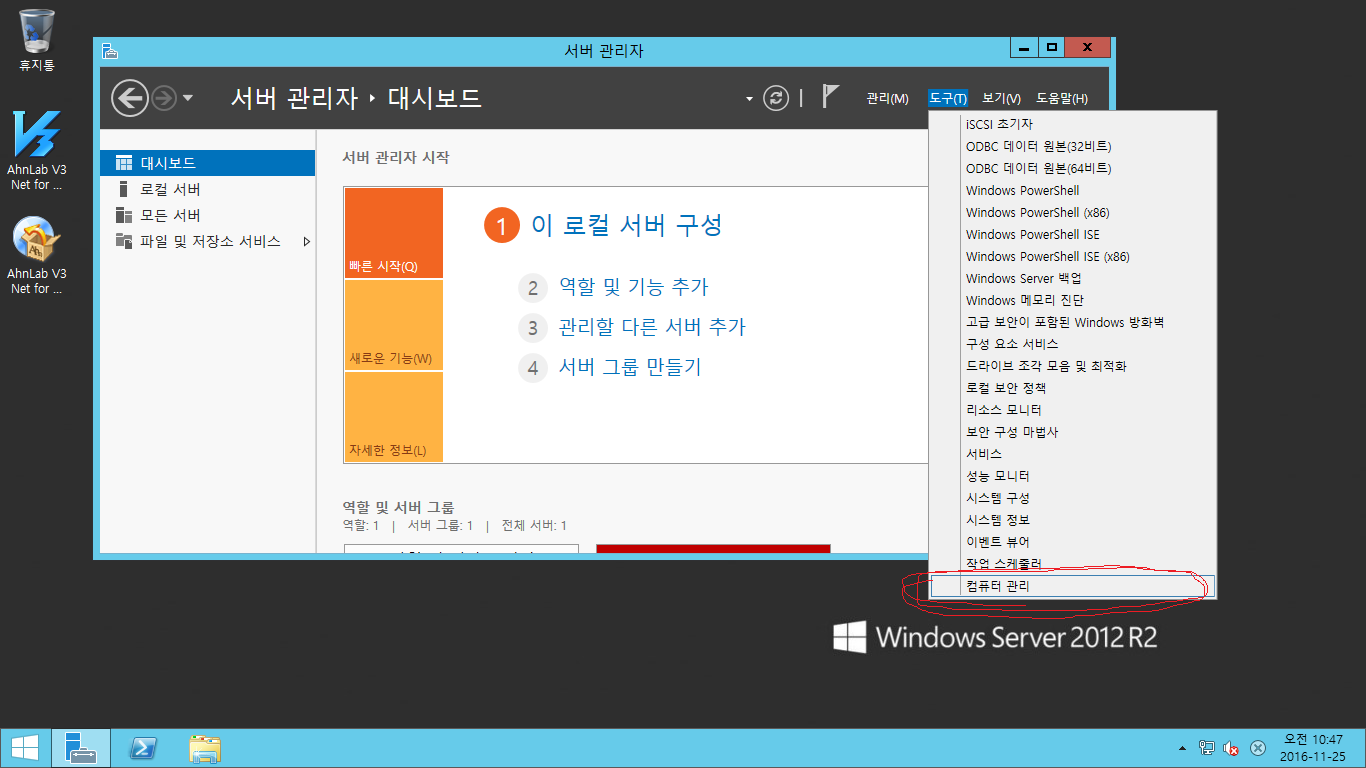
Task: Click the Server Manager title bar icon
Action: click(x=110, y=50)
